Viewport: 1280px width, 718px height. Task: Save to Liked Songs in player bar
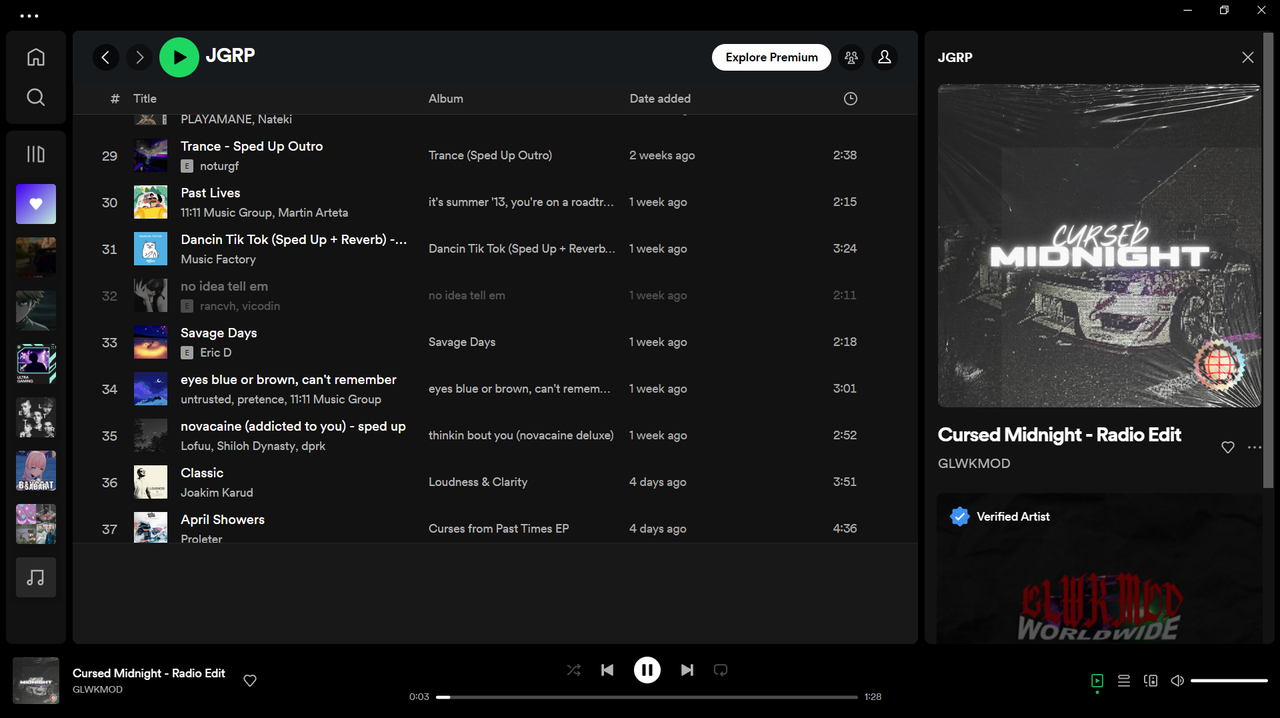click(x=250, y=681)
